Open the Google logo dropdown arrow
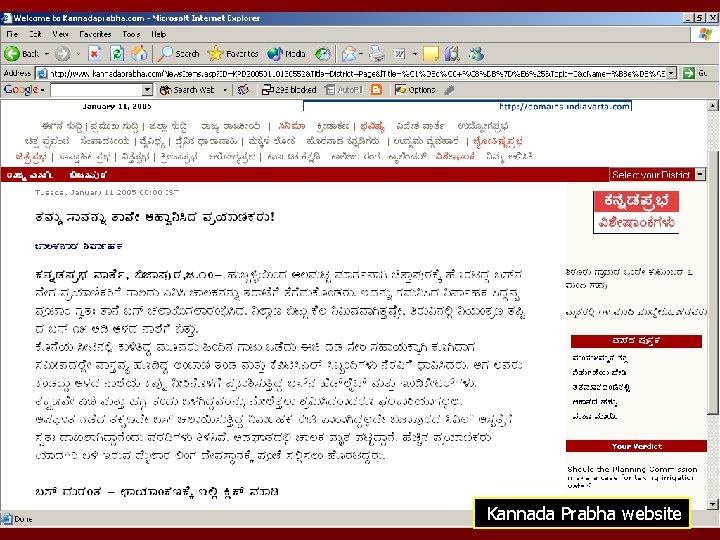Screen dimensions: 720x540 42,90
